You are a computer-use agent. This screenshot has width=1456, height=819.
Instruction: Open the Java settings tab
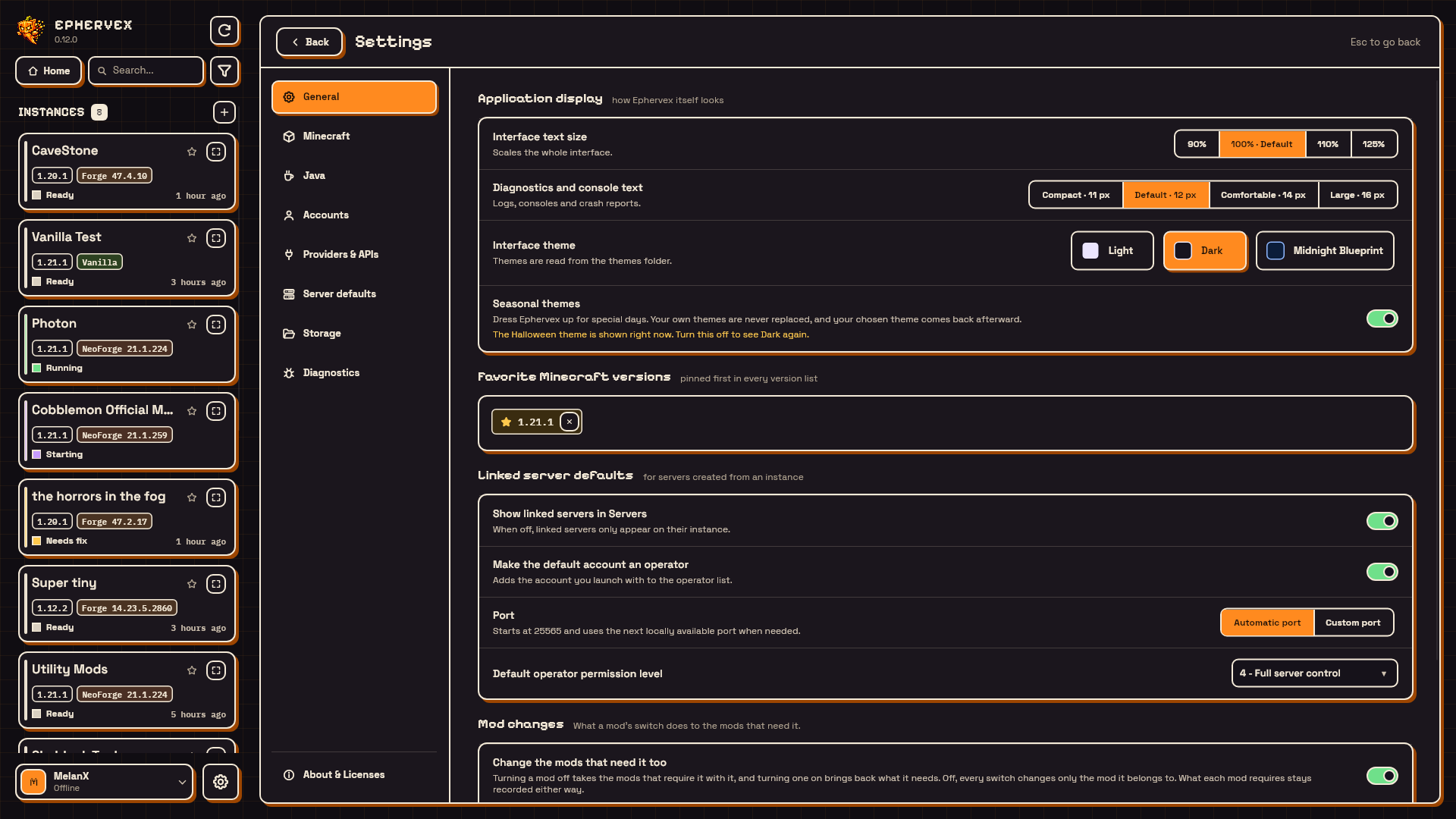pyautogui.click(x=354, y=176)
